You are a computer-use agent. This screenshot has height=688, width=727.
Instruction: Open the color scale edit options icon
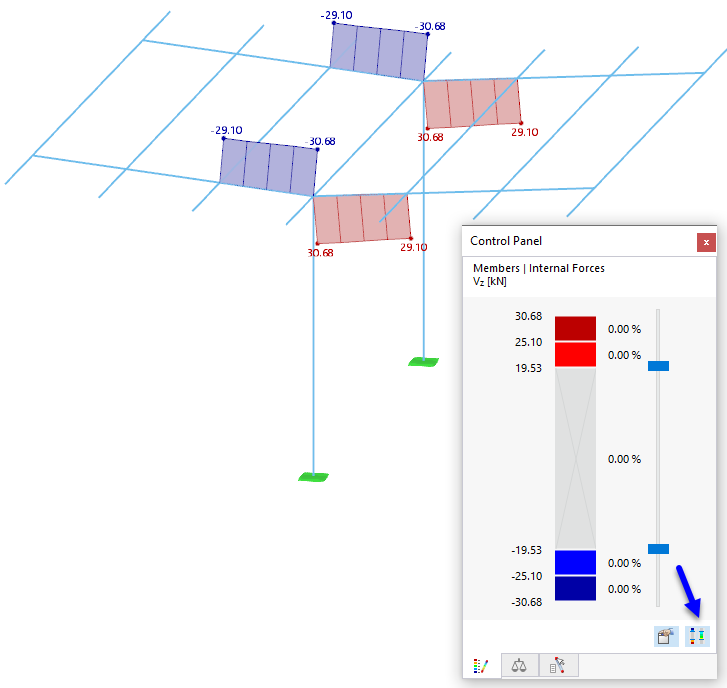tap(666, 636)
